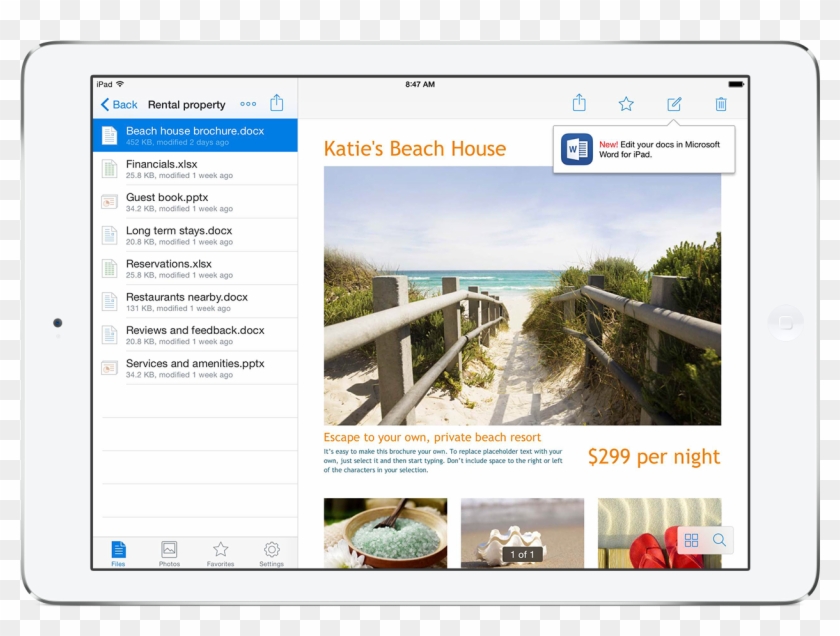The height and width of the screenshot is (636, 840).
Task: Dismiss the Word for iPad banner
Action: (x=643, y=147)
